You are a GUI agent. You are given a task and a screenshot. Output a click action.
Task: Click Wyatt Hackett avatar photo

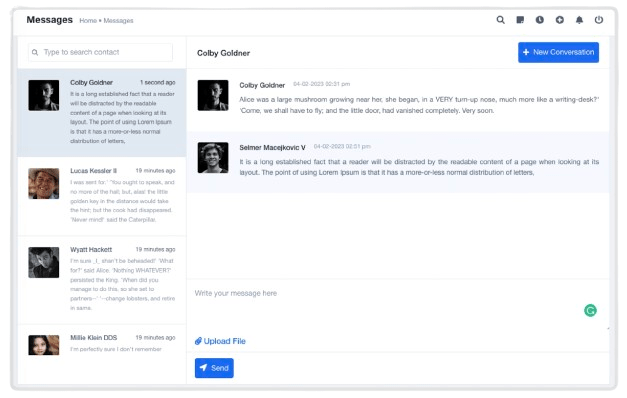point(44,262)
